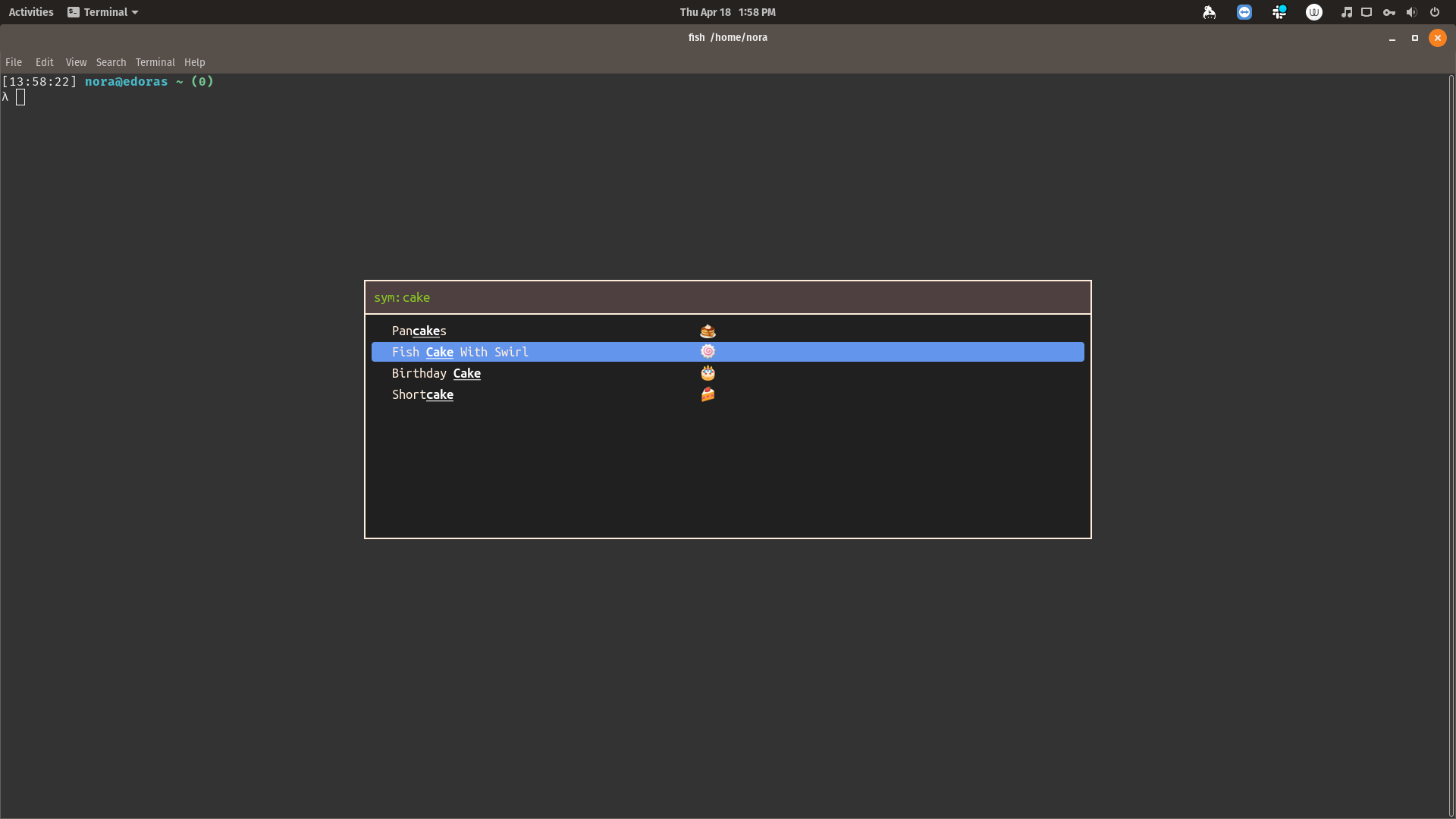Click the music note tray icon

click(1346, 12)
